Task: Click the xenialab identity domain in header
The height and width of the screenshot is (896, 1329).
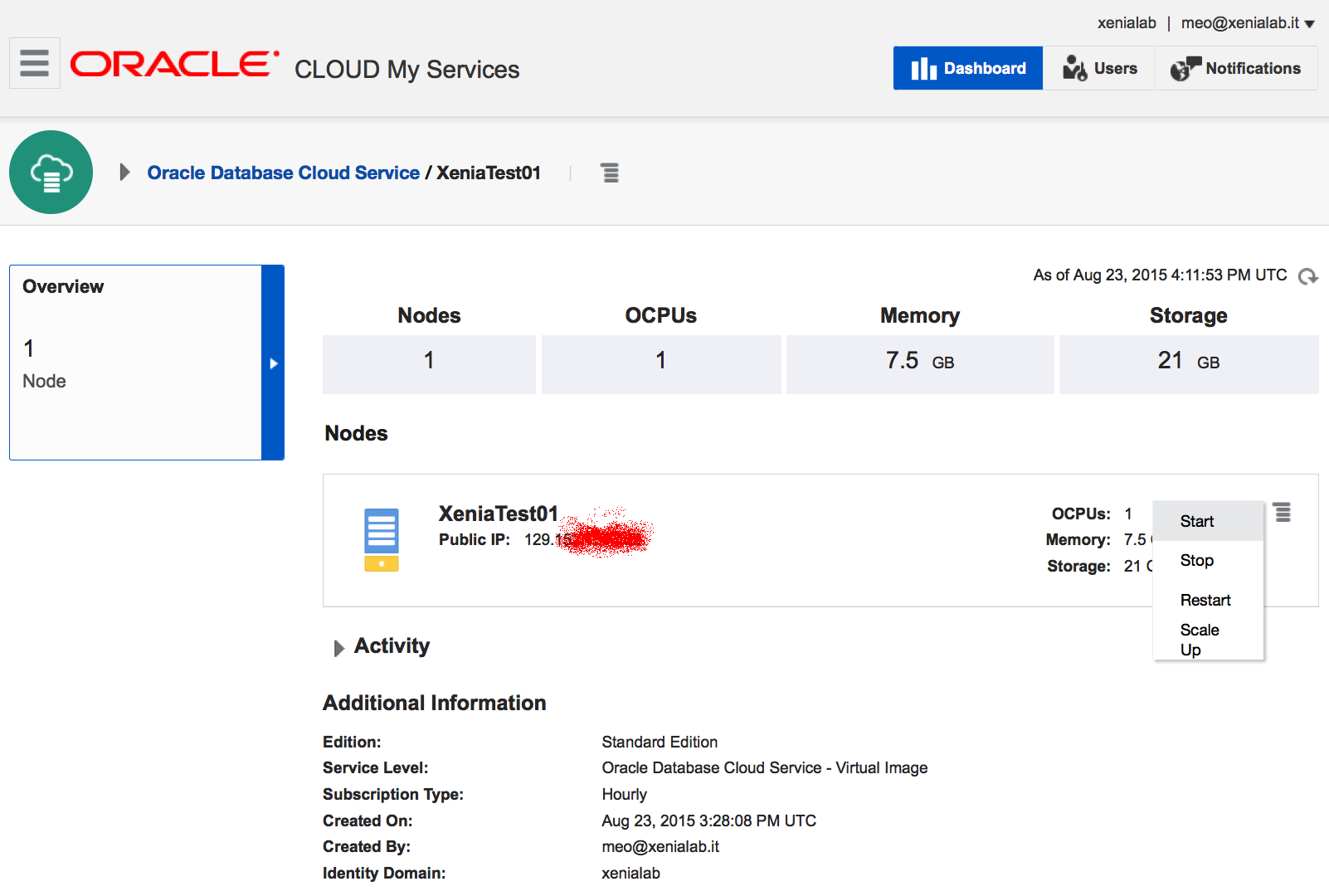Action: 1127,23
